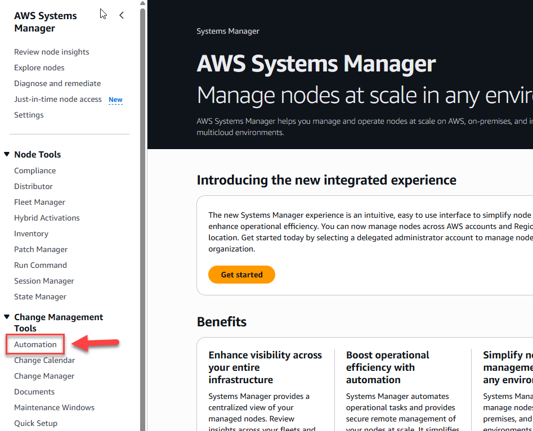Click the Change Management Tools heading
Viewport: 533px width, 431px height.
click(58, 323)
